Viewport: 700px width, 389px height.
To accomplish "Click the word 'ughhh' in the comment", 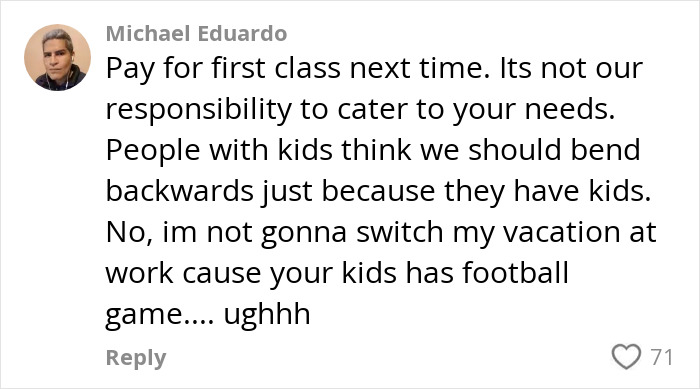I will tap(267, 315).
